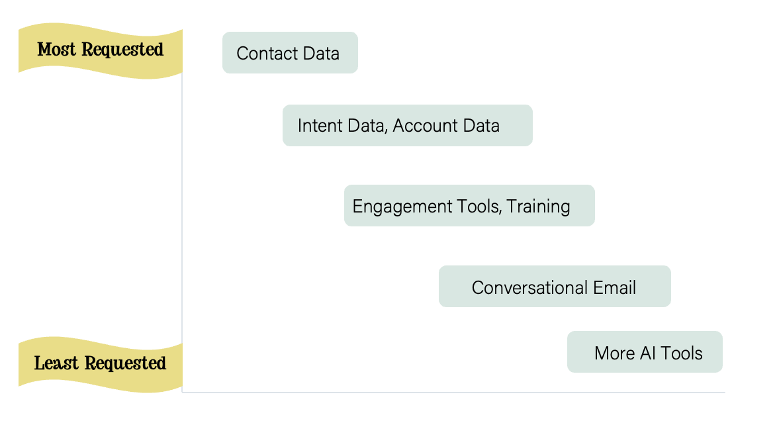Click the More AI Tools box

click(x=645, y=352)
